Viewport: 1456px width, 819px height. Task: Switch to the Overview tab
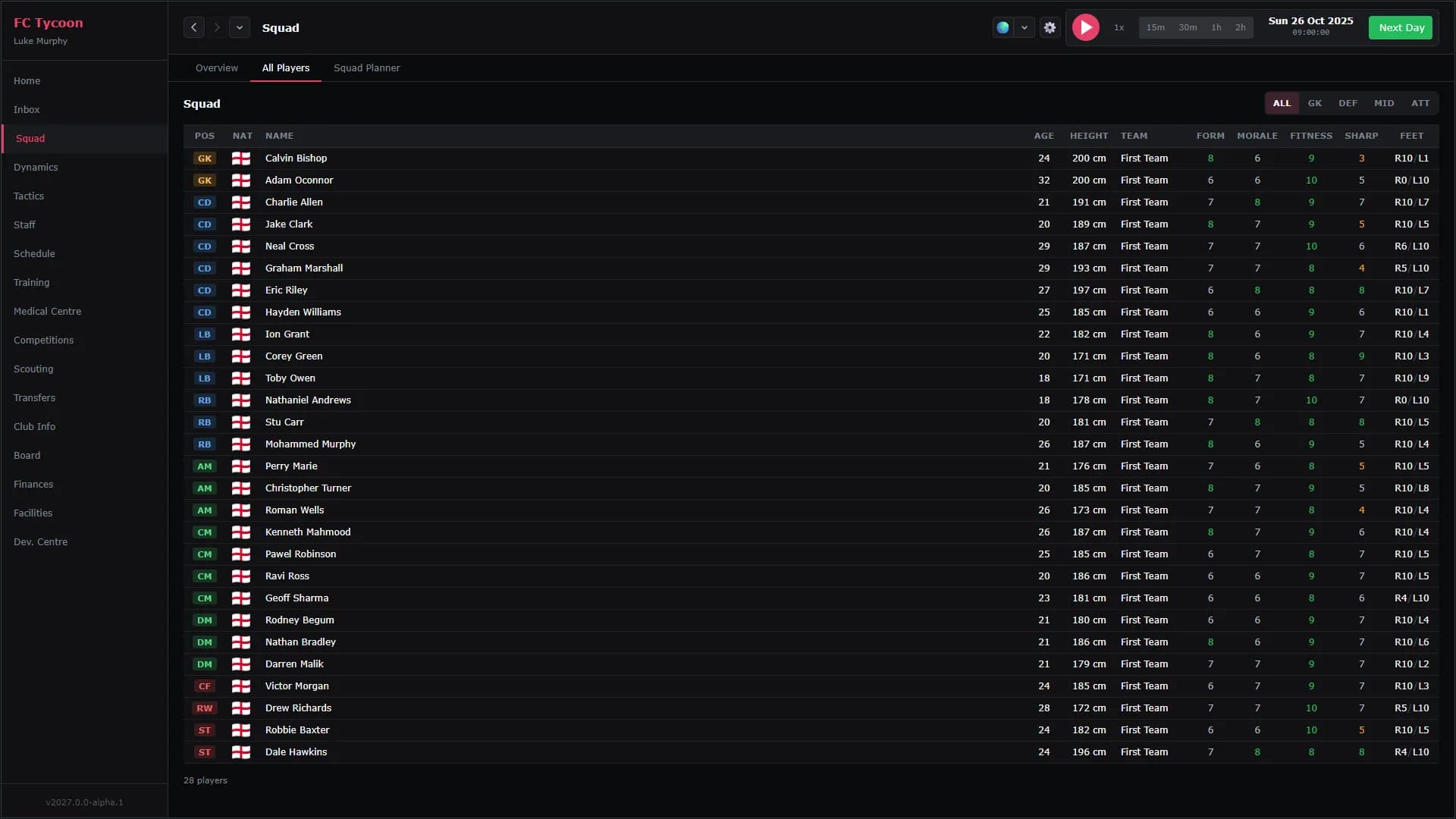pos(217,68)
